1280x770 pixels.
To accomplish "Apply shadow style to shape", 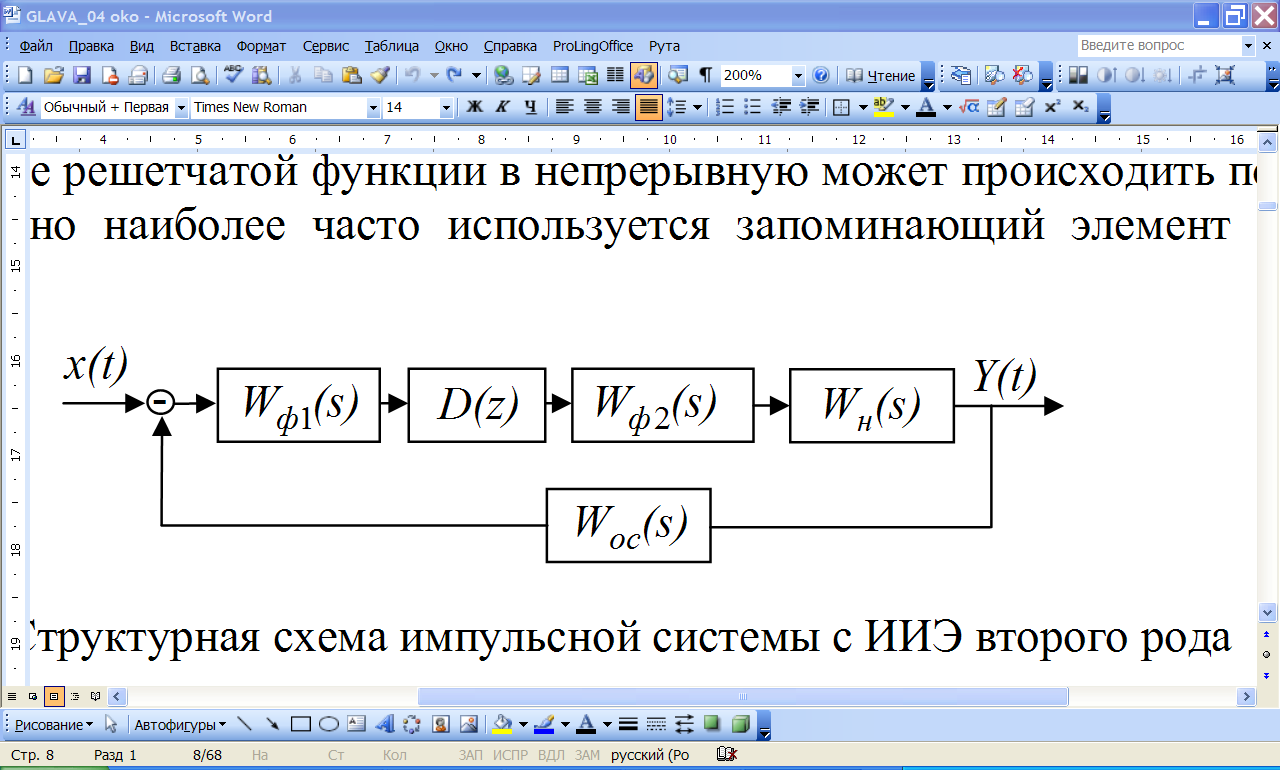I will coord(712,724).
